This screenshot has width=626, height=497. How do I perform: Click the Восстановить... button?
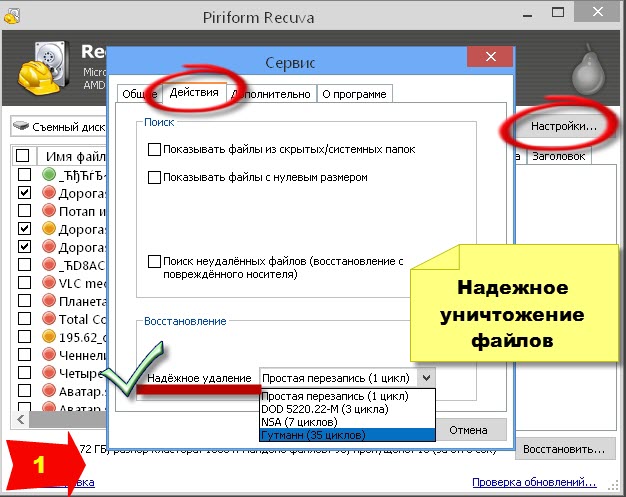[x=564, y=449]
